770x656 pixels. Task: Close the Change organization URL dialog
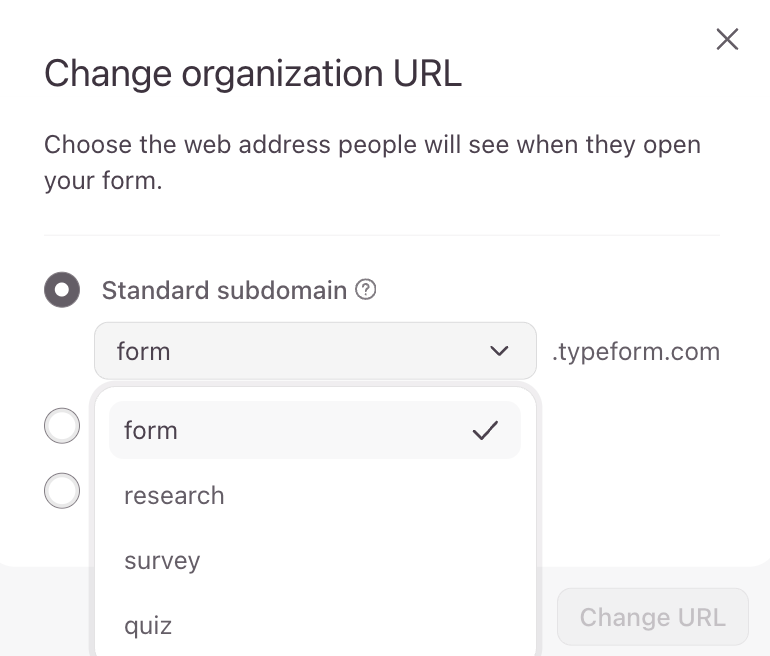point(727,39)
